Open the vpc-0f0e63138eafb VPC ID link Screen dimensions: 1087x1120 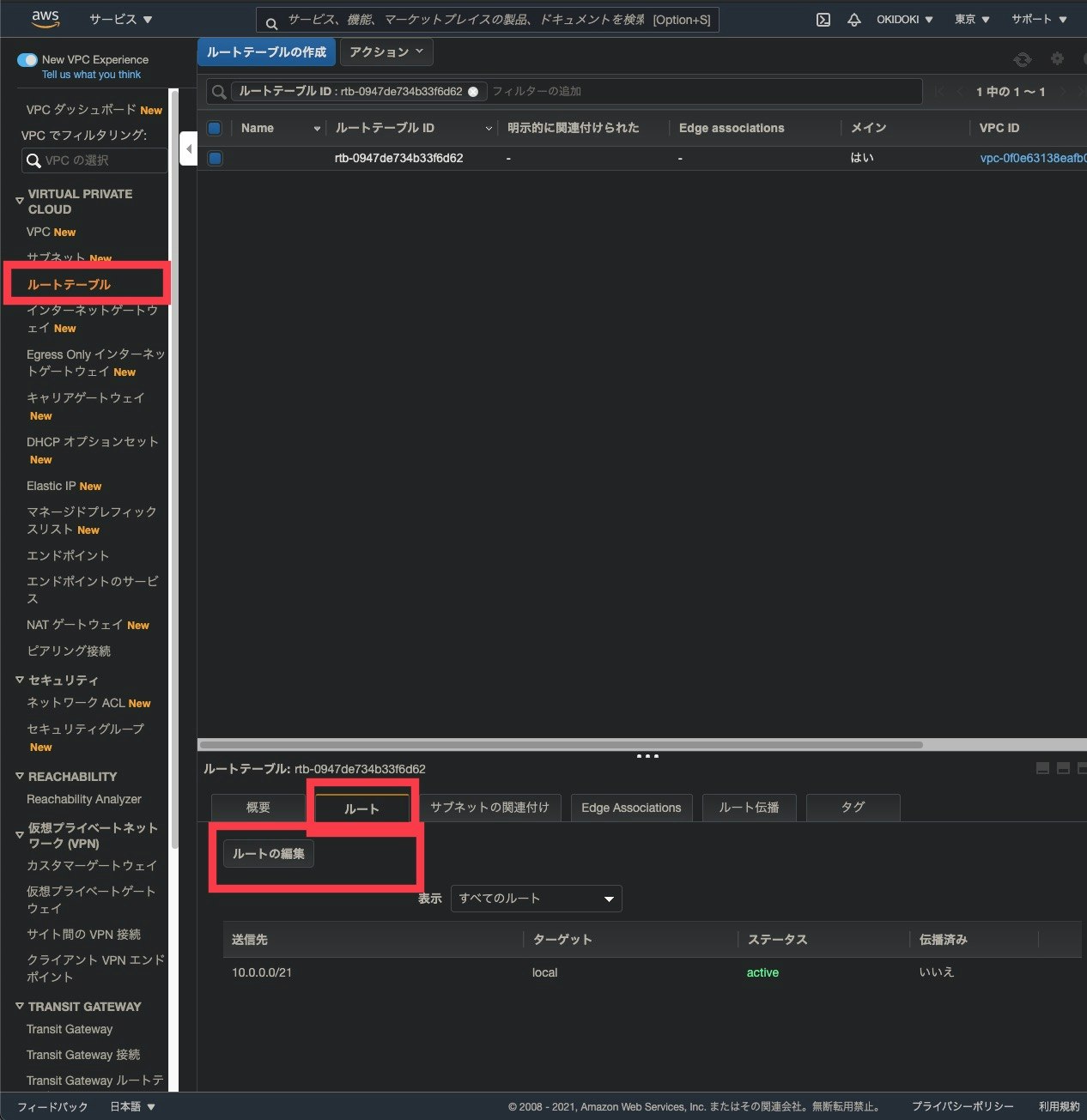[1033, 158]
